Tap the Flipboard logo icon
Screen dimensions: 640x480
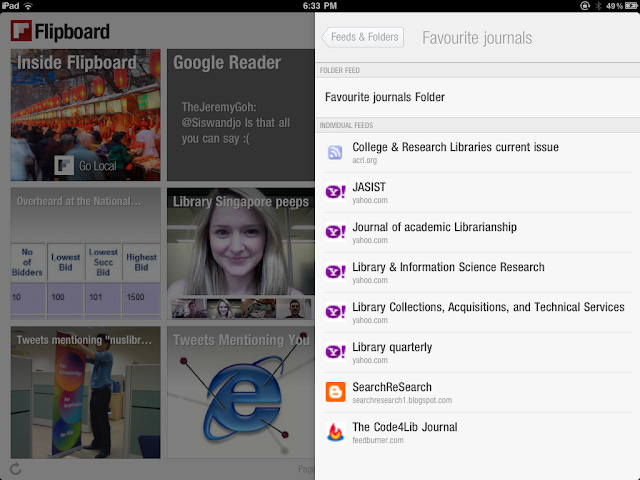click(x=21, y=31)
